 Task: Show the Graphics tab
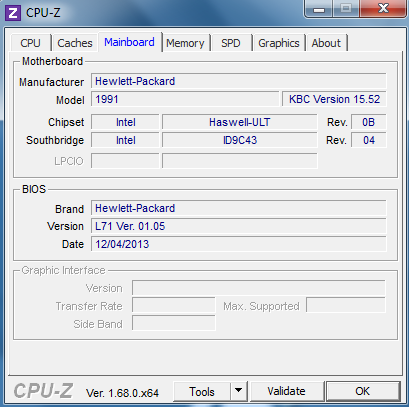pos(279,43)
